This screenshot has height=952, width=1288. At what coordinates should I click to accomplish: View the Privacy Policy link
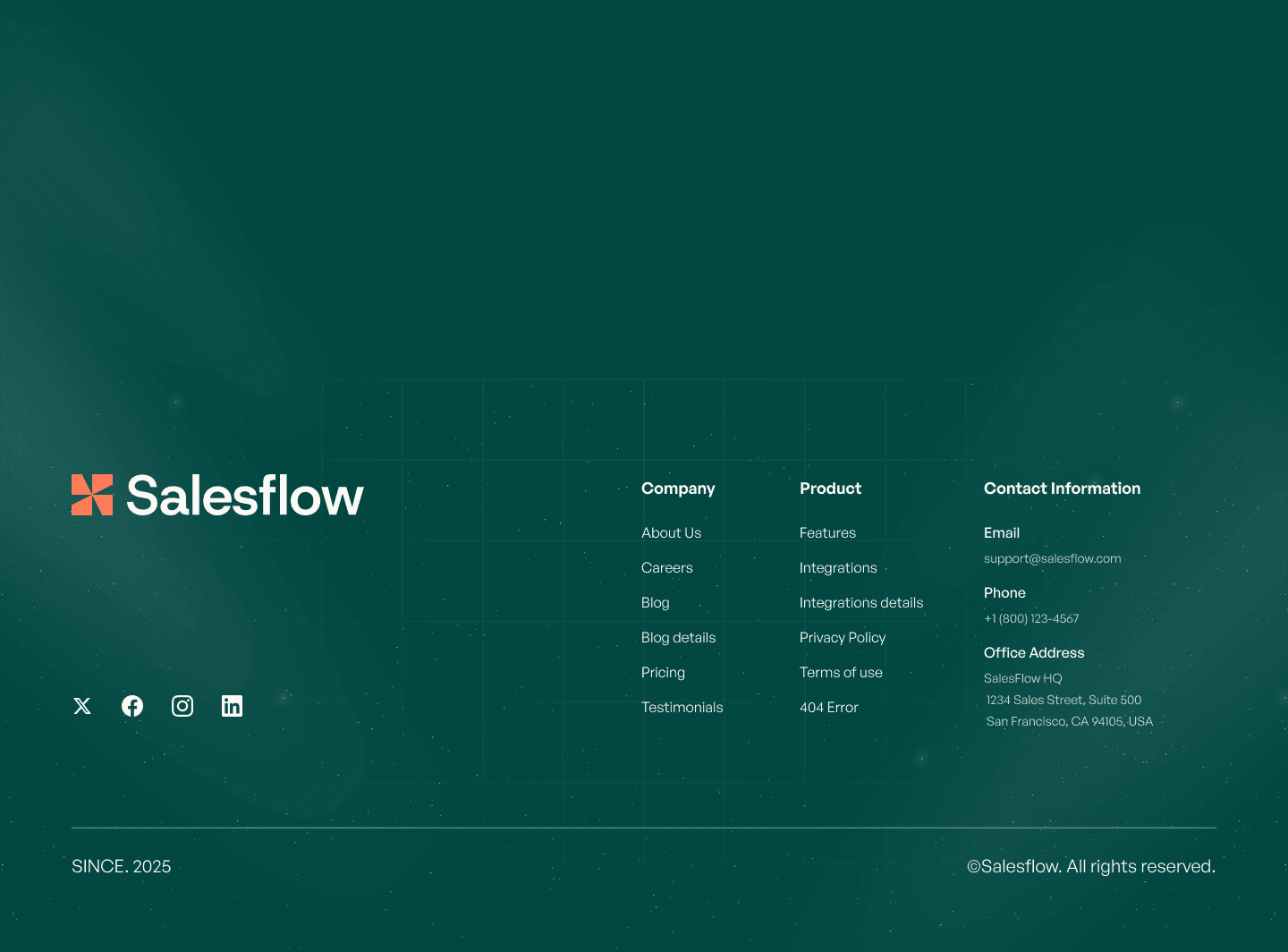(843, 637)
